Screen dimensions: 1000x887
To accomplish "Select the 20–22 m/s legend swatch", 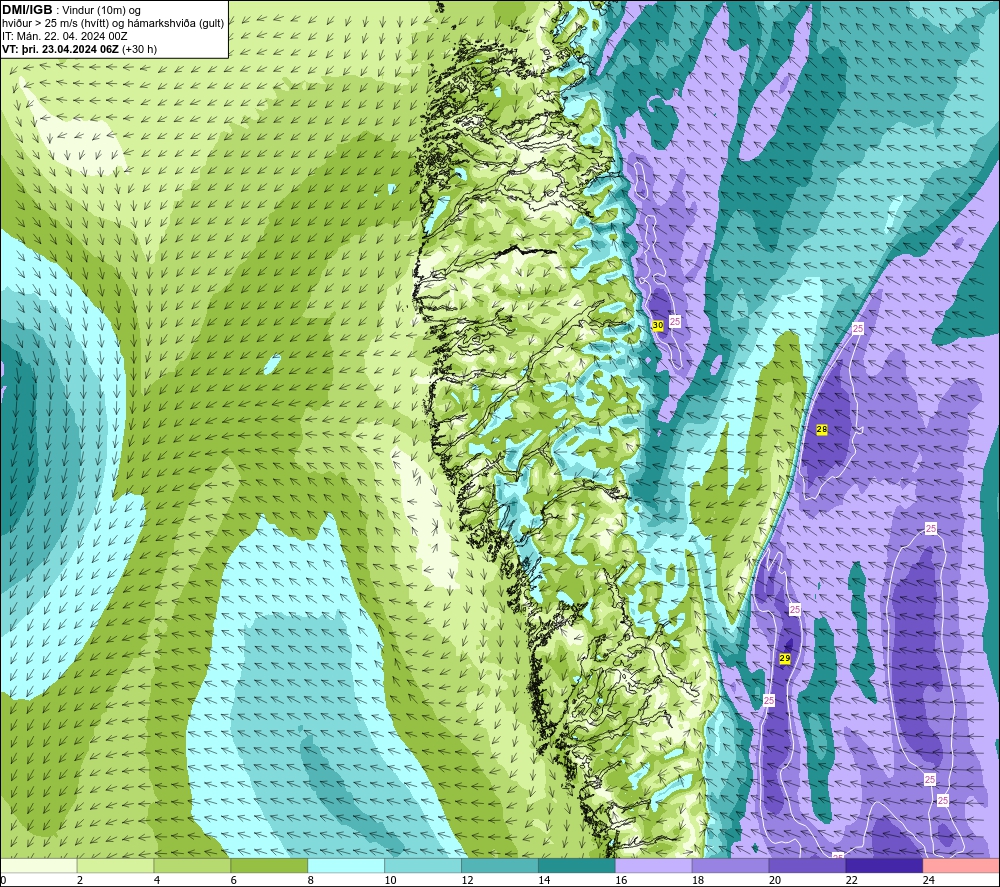I will coord(807,865).
